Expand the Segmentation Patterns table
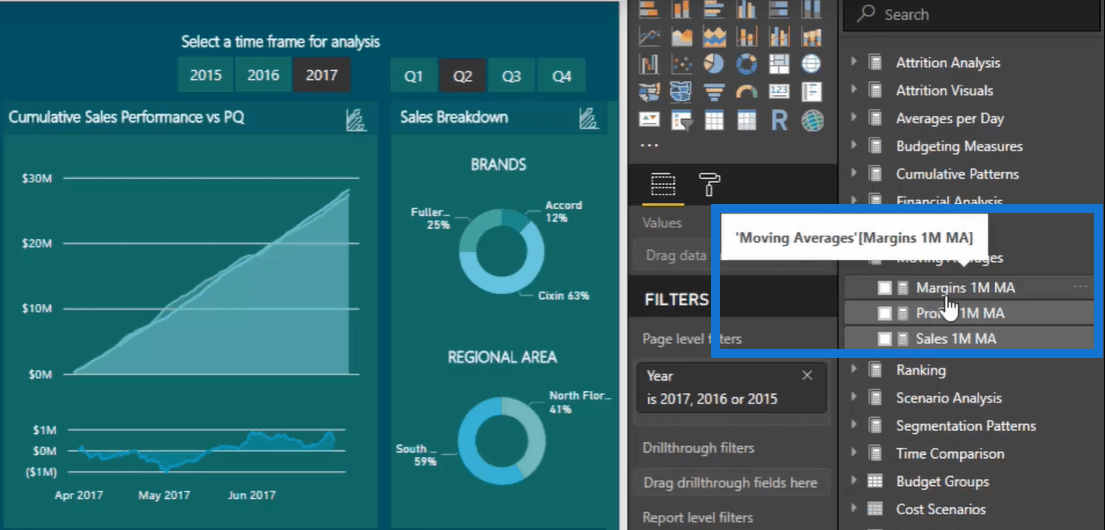The image size is (1105, 530). (x=853, y=426)
